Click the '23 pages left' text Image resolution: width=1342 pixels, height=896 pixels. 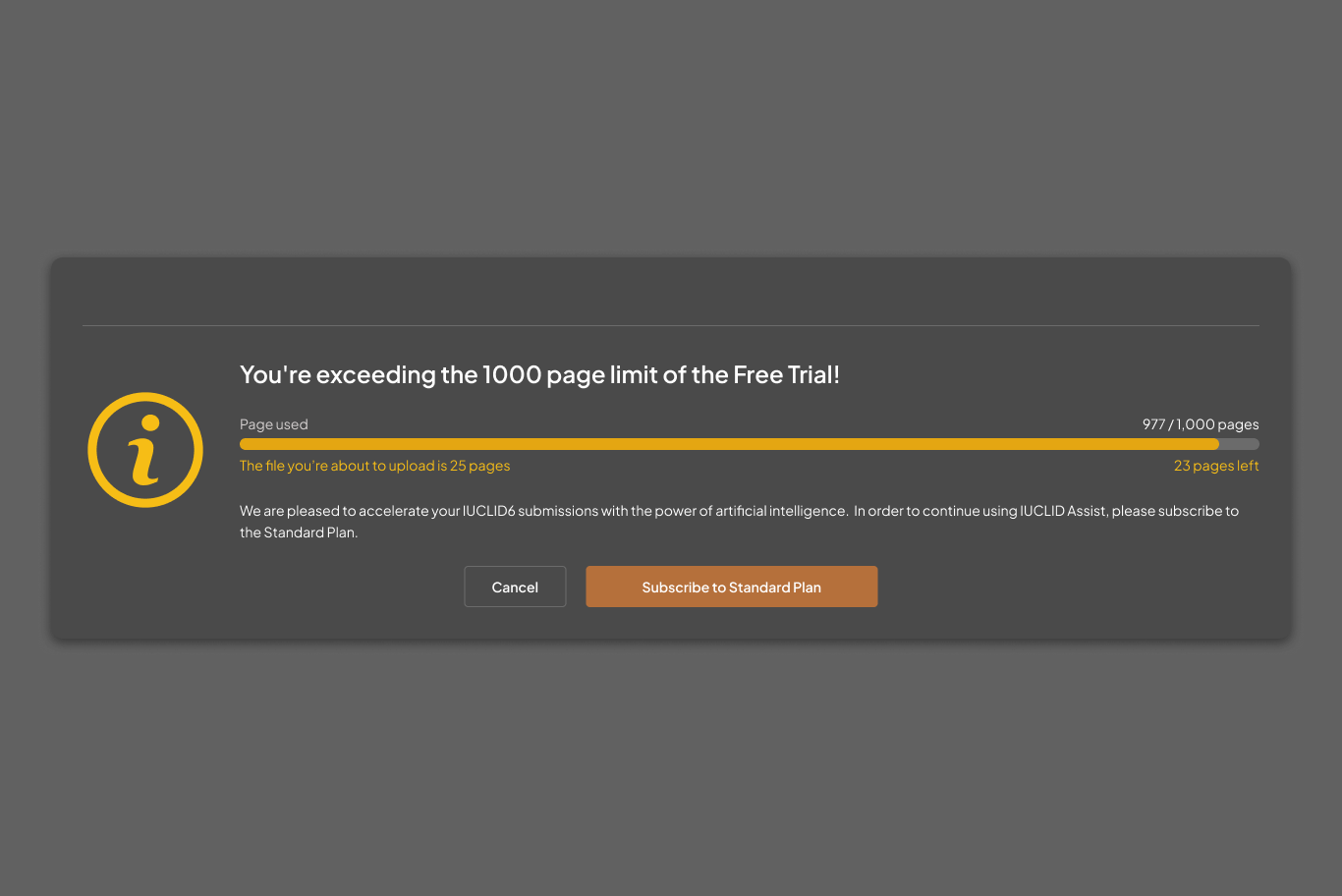tap(1216, 466)
